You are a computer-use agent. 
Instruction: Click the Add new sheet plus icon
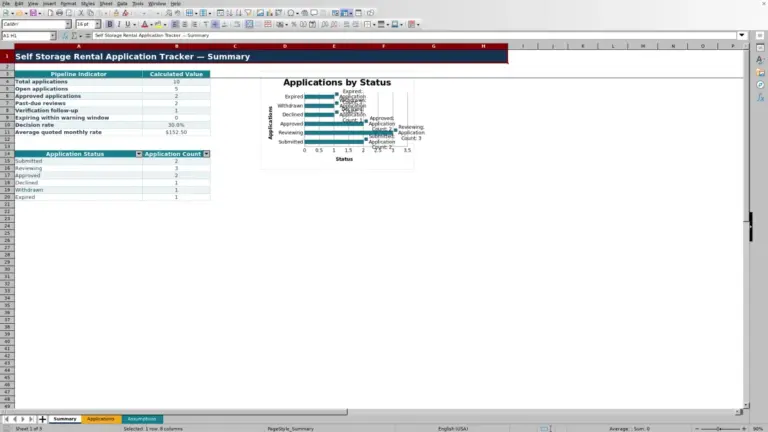pyautogui.click(x=42, y=419)
